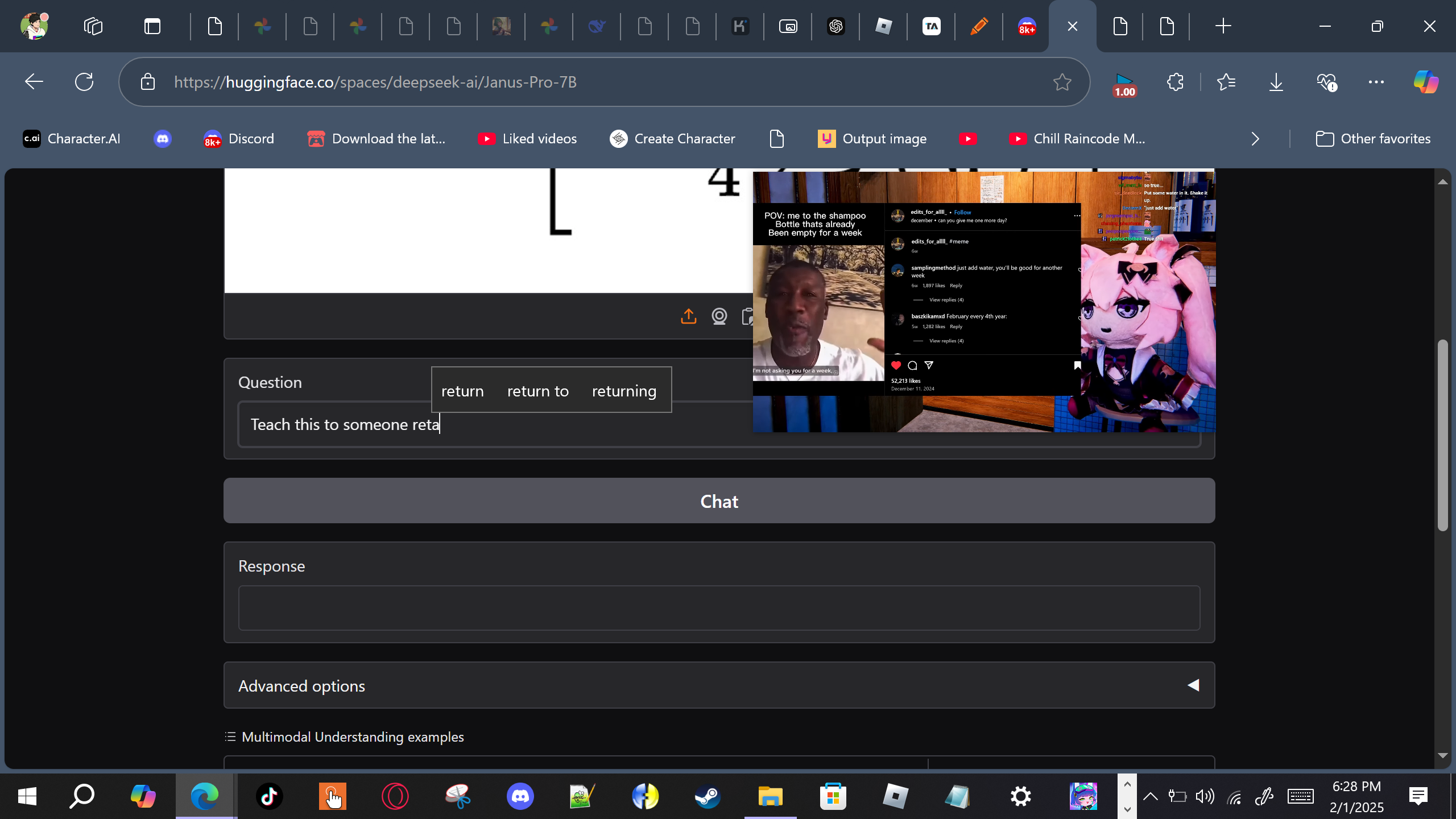Click the browser refresh icon
The image size is (1456, 819).
pyautogui.click(x=84, y=82)
